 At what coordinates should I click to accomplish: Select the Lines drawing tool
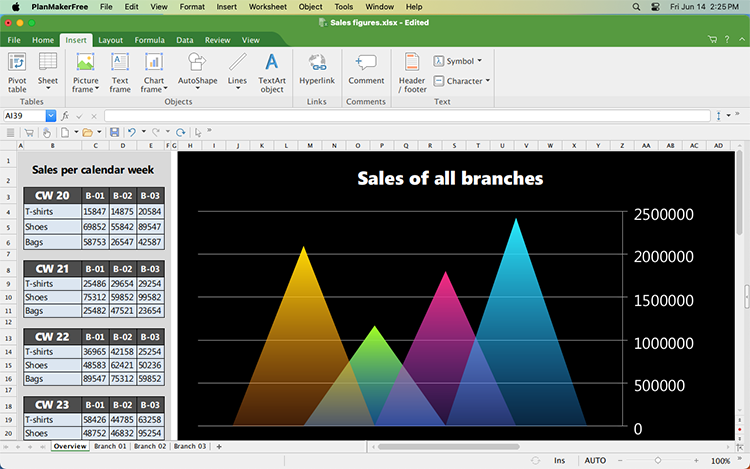tap(237, 70)
